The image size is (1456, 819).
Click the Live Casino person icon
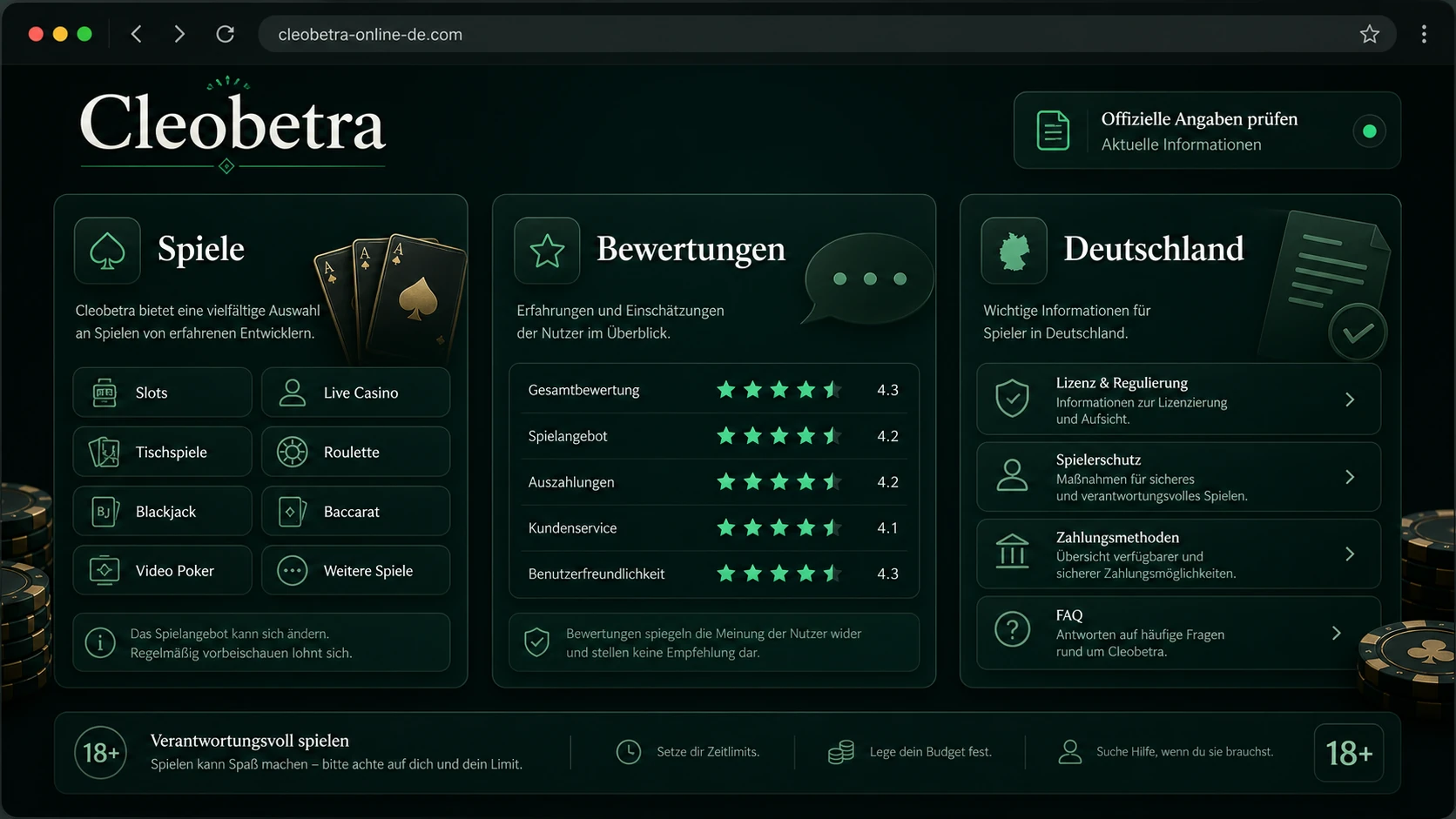pyautogui.click(x=293, y=393)
